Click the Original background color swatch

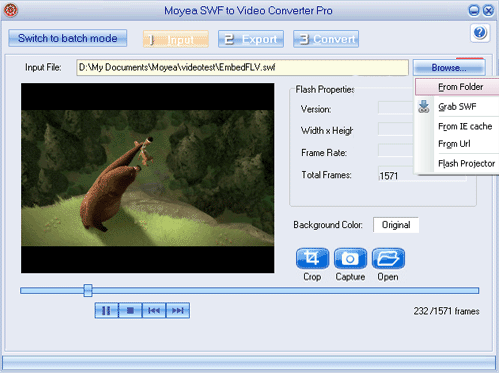pyautogui.click(x=396, y=225)
